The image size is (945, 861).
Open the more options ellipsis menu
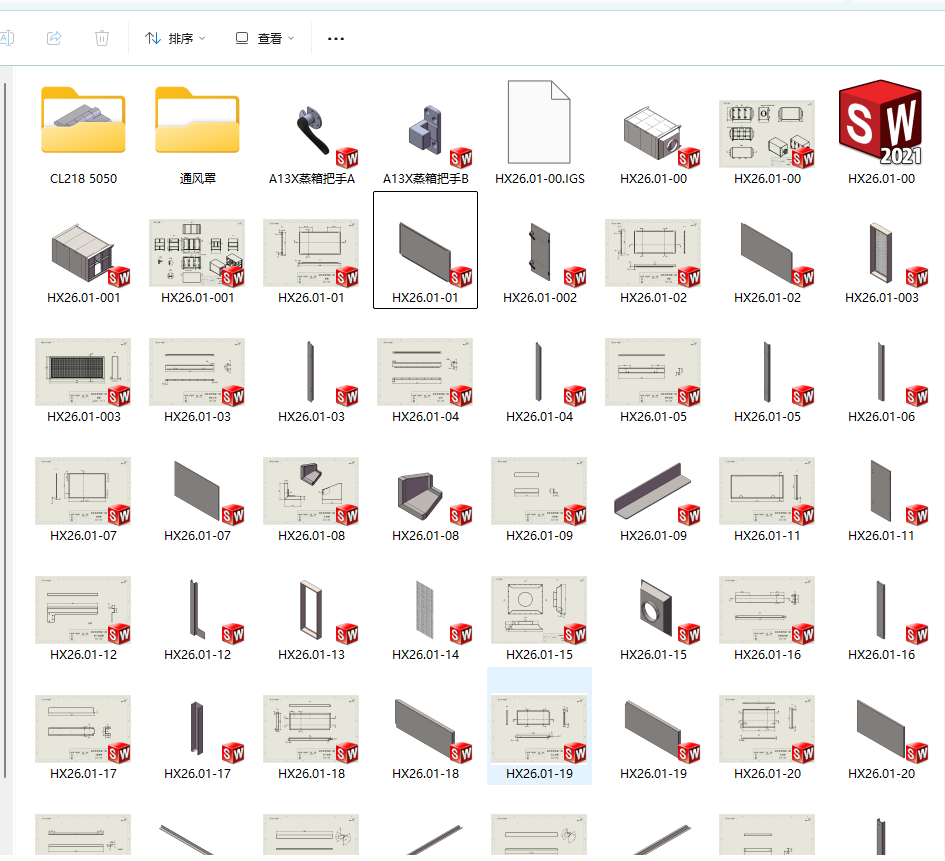click(x=336, y=39)
